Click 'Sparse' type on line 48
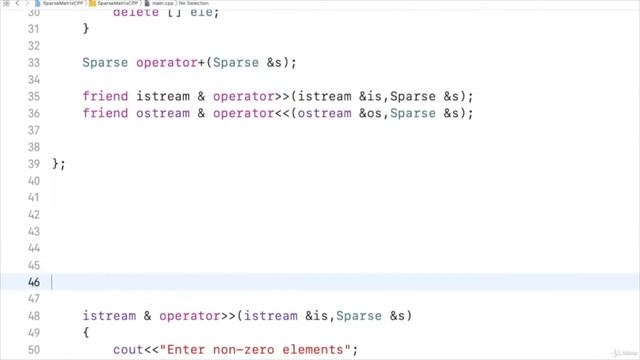Viewport: 640px width, 360px height. [x=359, y=316]
